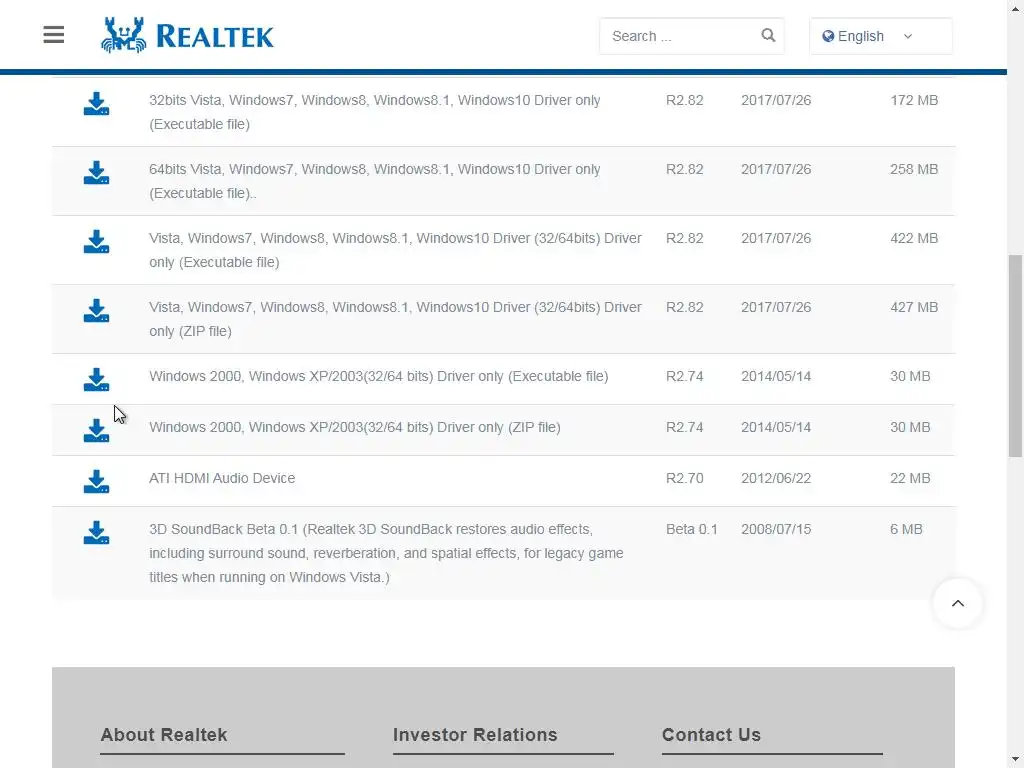This screenshot has width=1024, height=768.
Task: Click the (32/64bits) Executable file description text
Action: 395,250
